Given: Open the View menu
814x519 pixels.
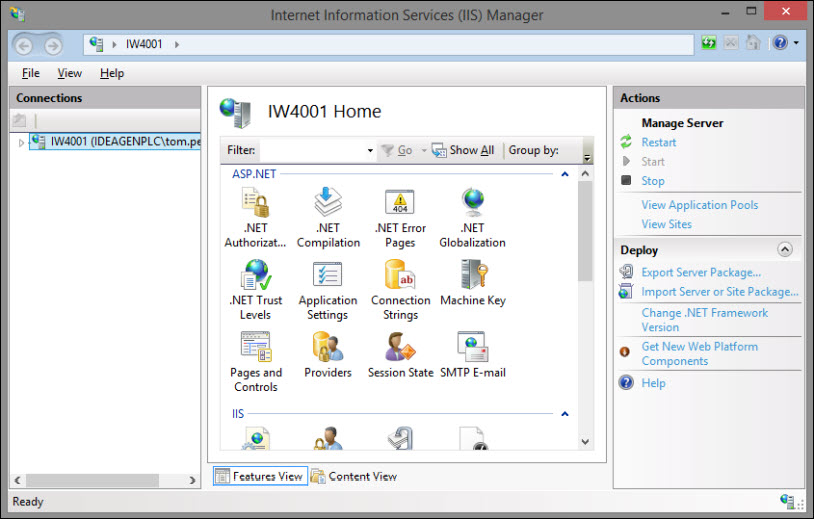Looking at the screenshot, I should tap(70, 73).
